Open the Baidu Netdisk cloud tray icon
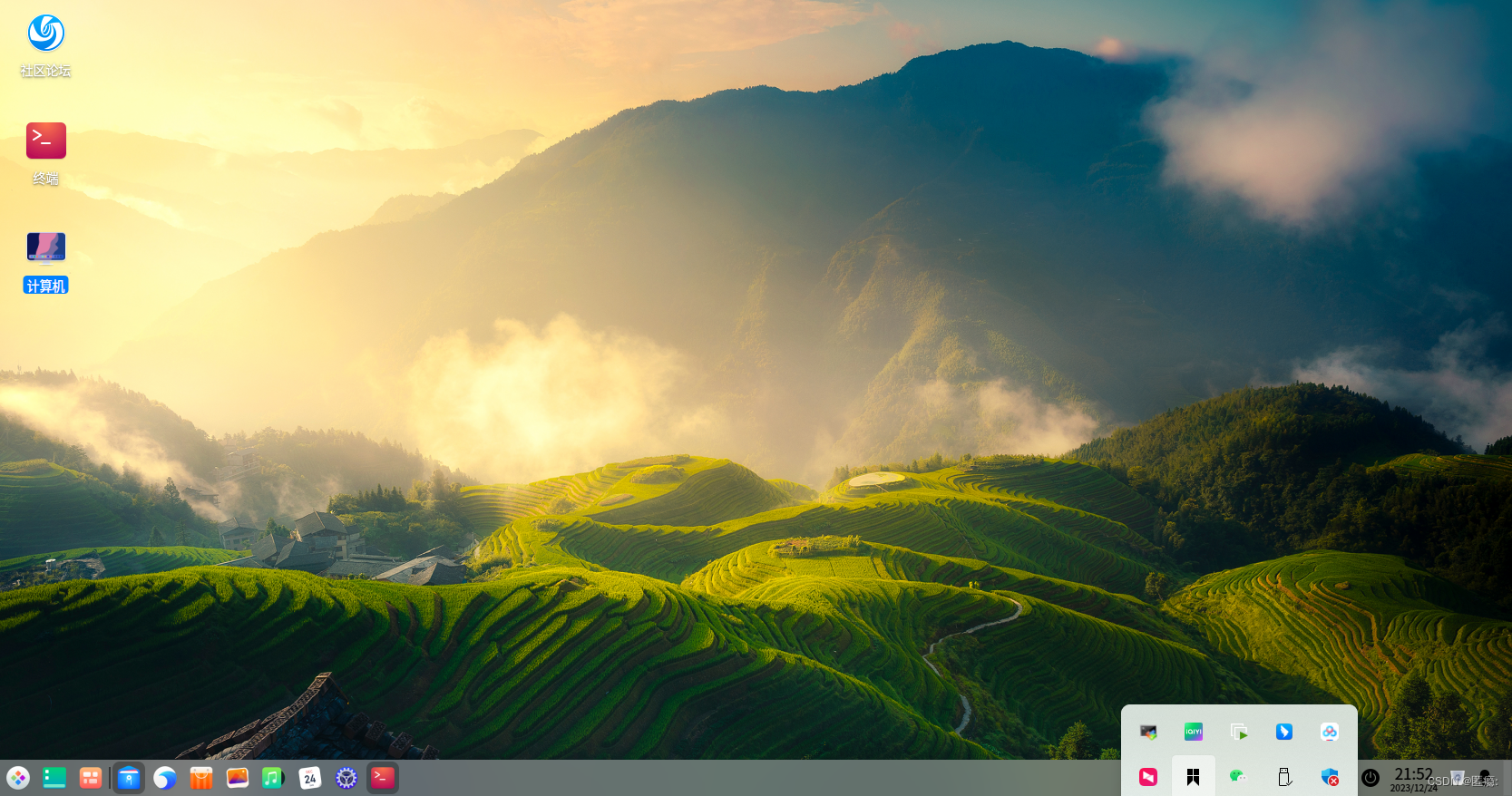Screen dimensions: 1512x796 click(1330, 732)
